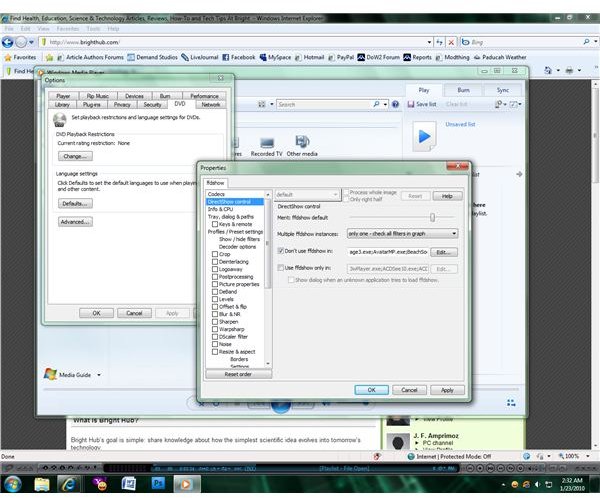This screenshot has height=498, width=600.
Task: Click Reset order button
Action: (x=238, y=374)
